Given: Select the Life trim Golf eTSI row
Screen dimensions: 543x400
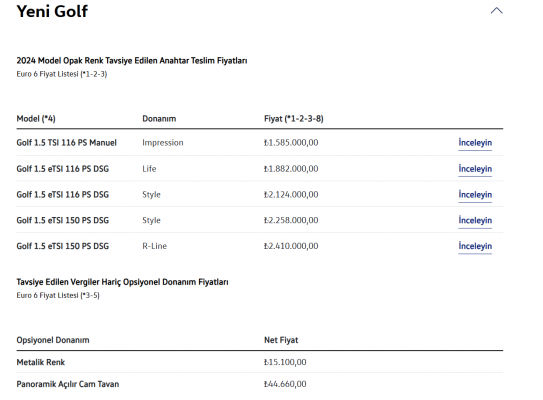Looking at the screenshot, I should pos(260,169).
